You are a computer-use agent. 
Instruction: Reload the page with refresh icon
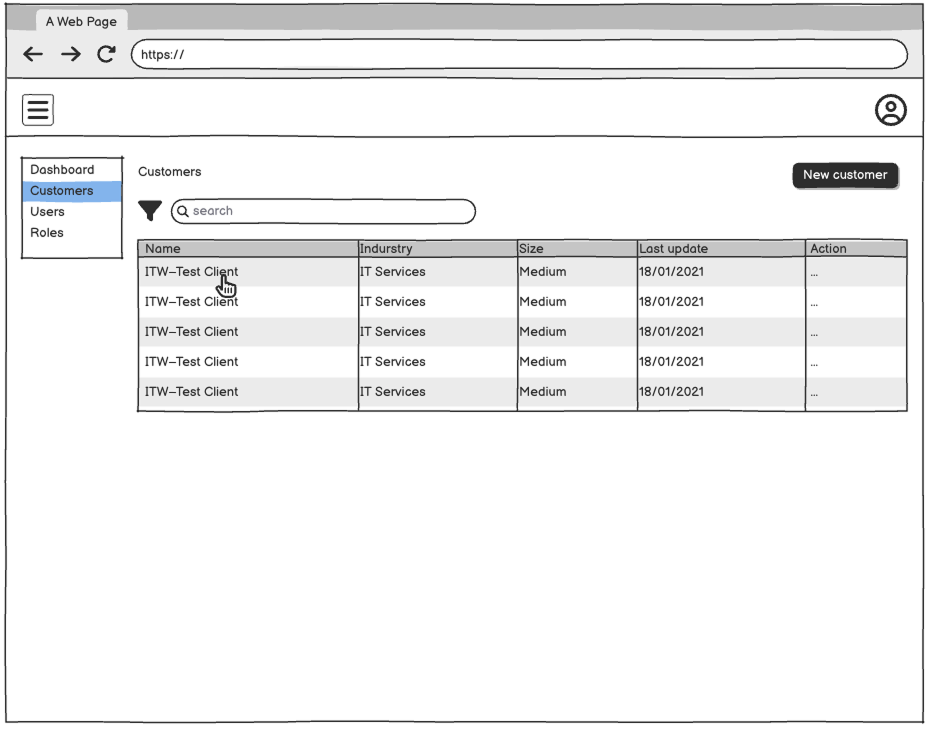click(x=106, y=55)
